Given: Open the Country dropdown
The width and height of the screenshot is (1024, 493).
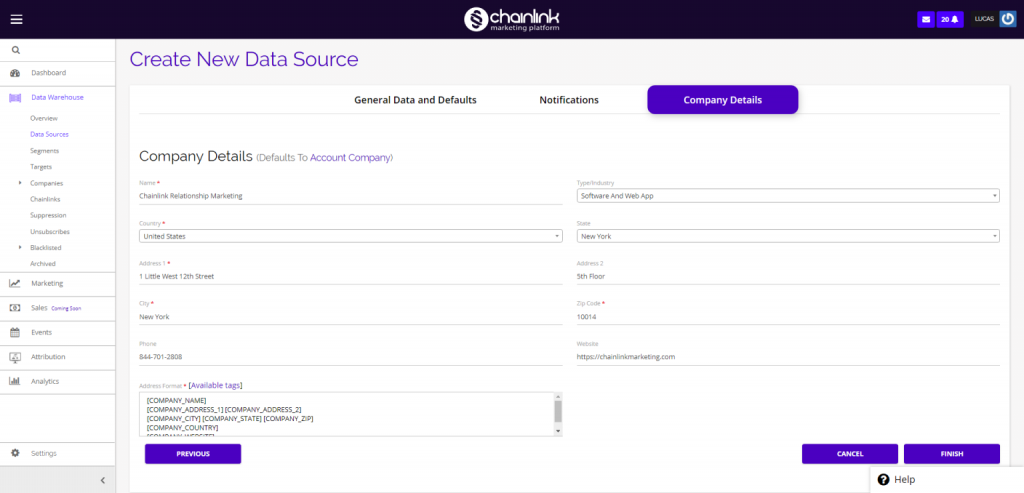Looking at the screenshot, I should [351, 236].
